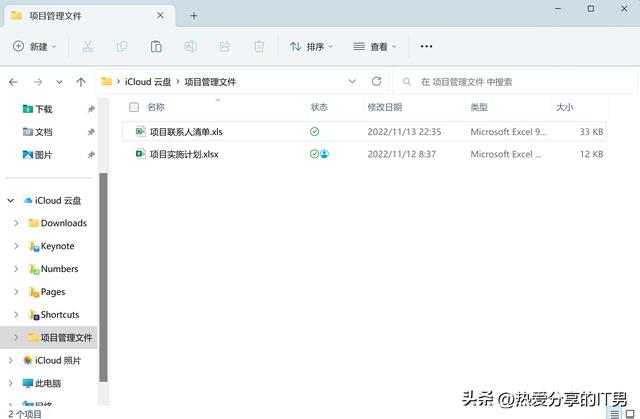Unpin 下载 using its pin icon

(x=91, y=109)
